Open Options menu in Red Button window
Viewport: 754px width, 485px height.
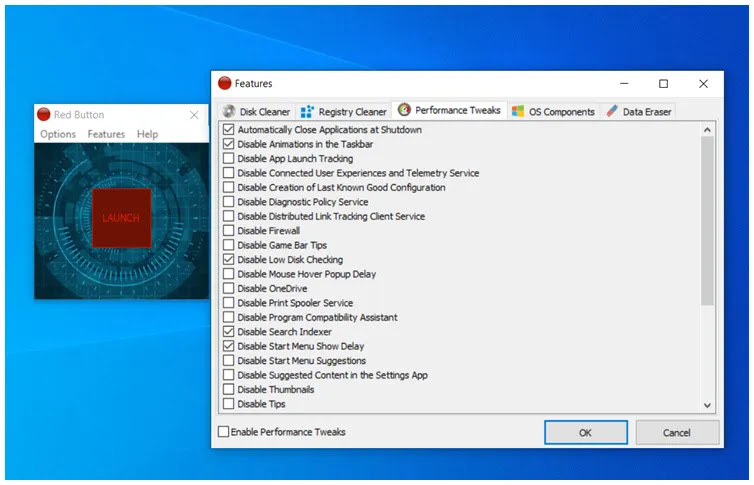pos(58,134)
